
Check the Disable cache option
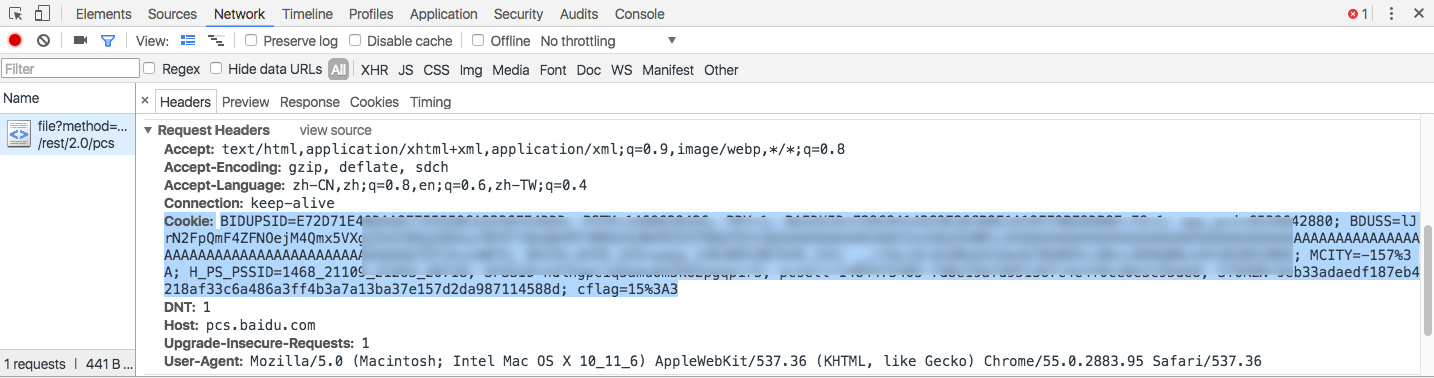(356, 41)
